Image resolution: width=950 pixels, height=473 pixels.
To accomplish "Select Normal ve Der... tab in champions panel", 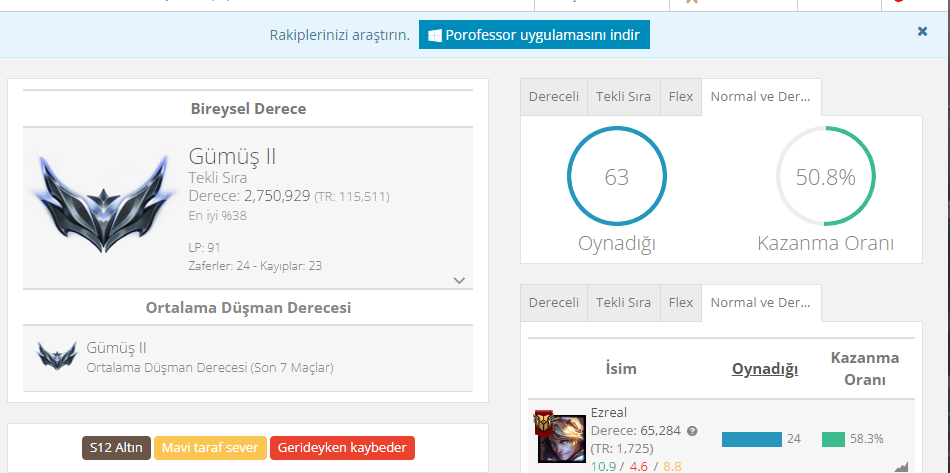I will 761,302.
